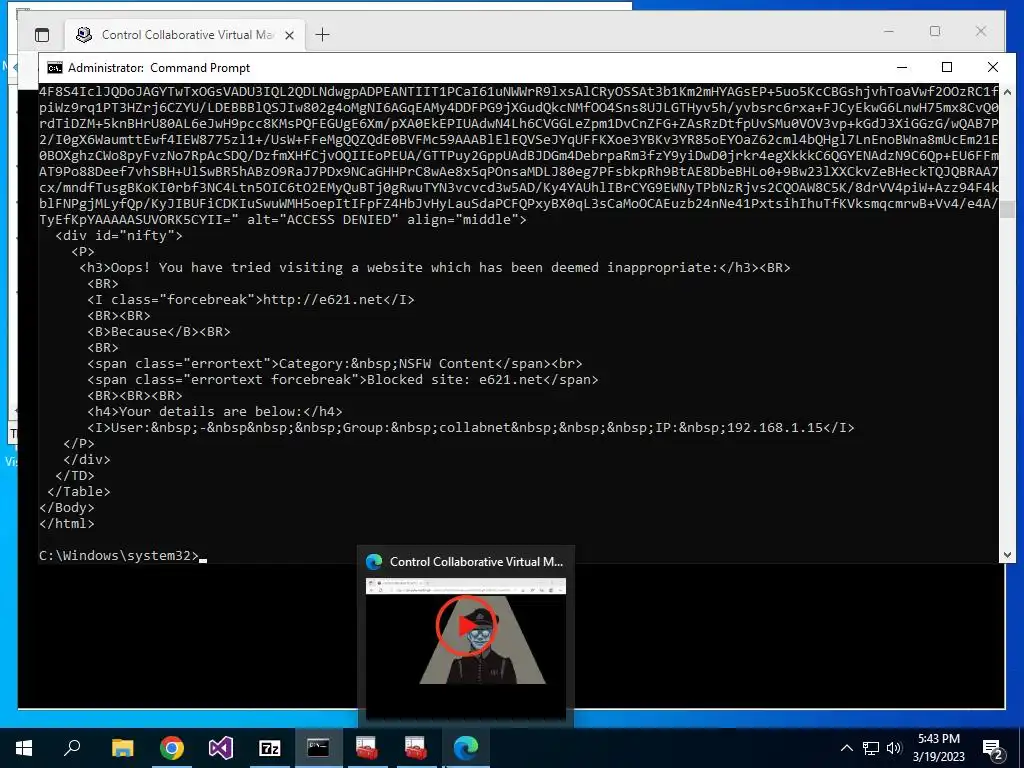
Task: Close the outer browser window
Action: [x=980, y=31]
